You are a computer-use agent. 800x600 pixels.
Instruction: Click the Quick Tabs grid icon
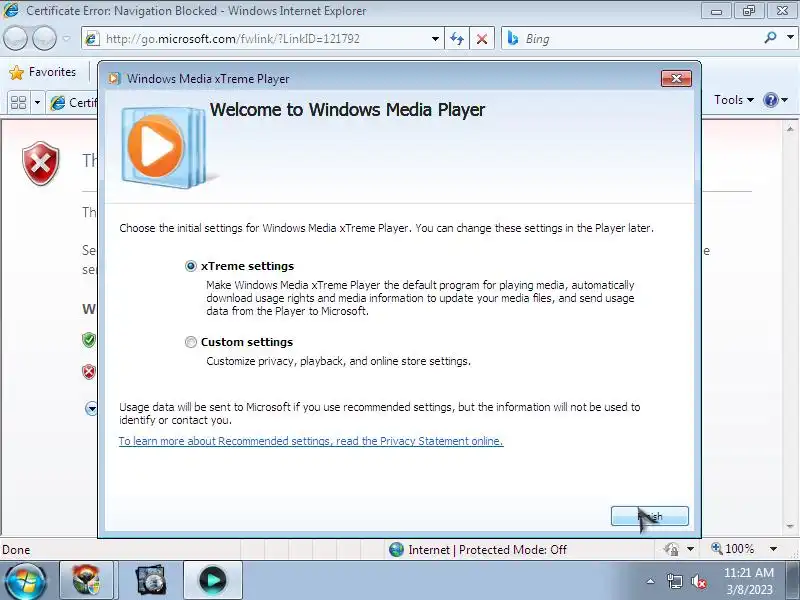coord(18,103)
